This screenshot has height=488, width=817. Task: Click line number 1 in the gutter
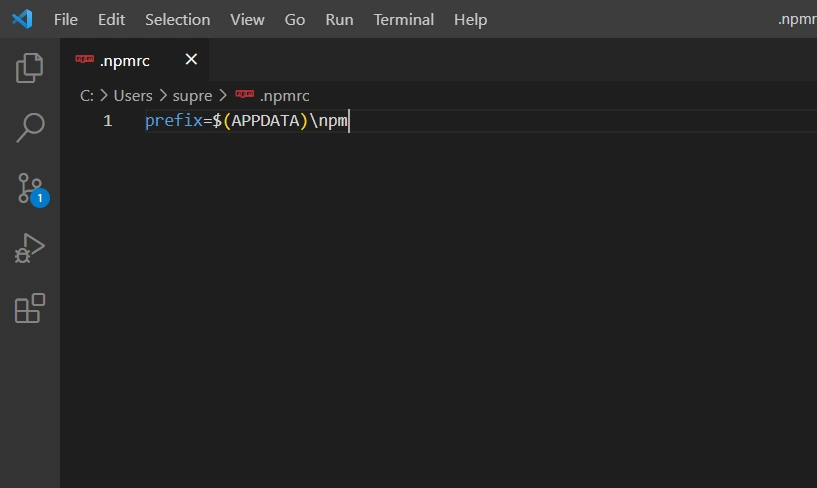coord(107,121)
